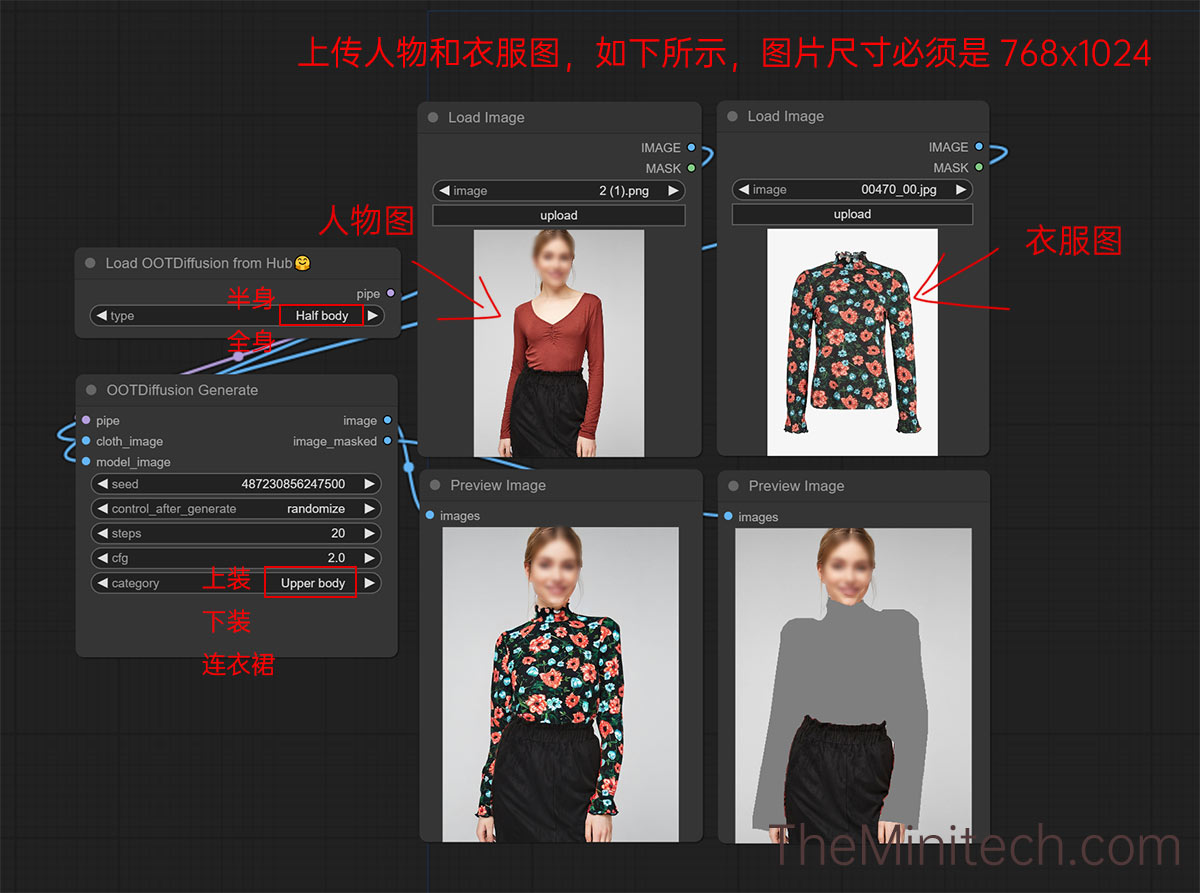Click the green MASK output on left Load Image
The width and height of the screenshot is (1200, 893).
pos(691,169)
